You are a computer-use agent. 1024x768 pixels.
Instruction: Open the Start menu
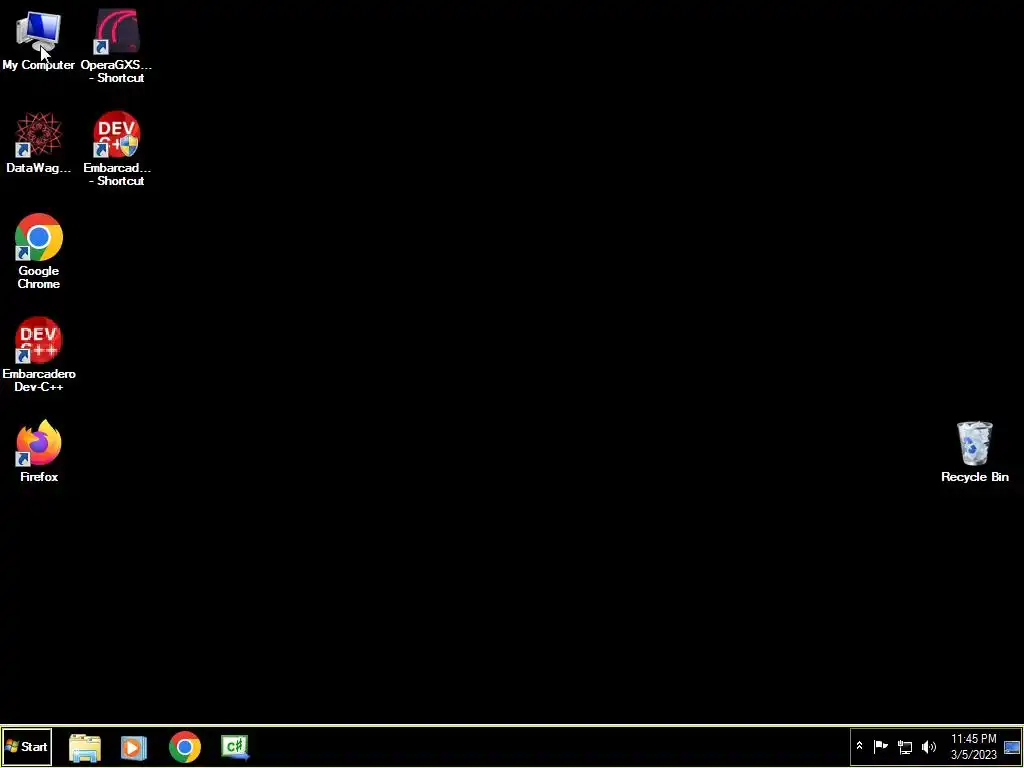pos(26,746)
